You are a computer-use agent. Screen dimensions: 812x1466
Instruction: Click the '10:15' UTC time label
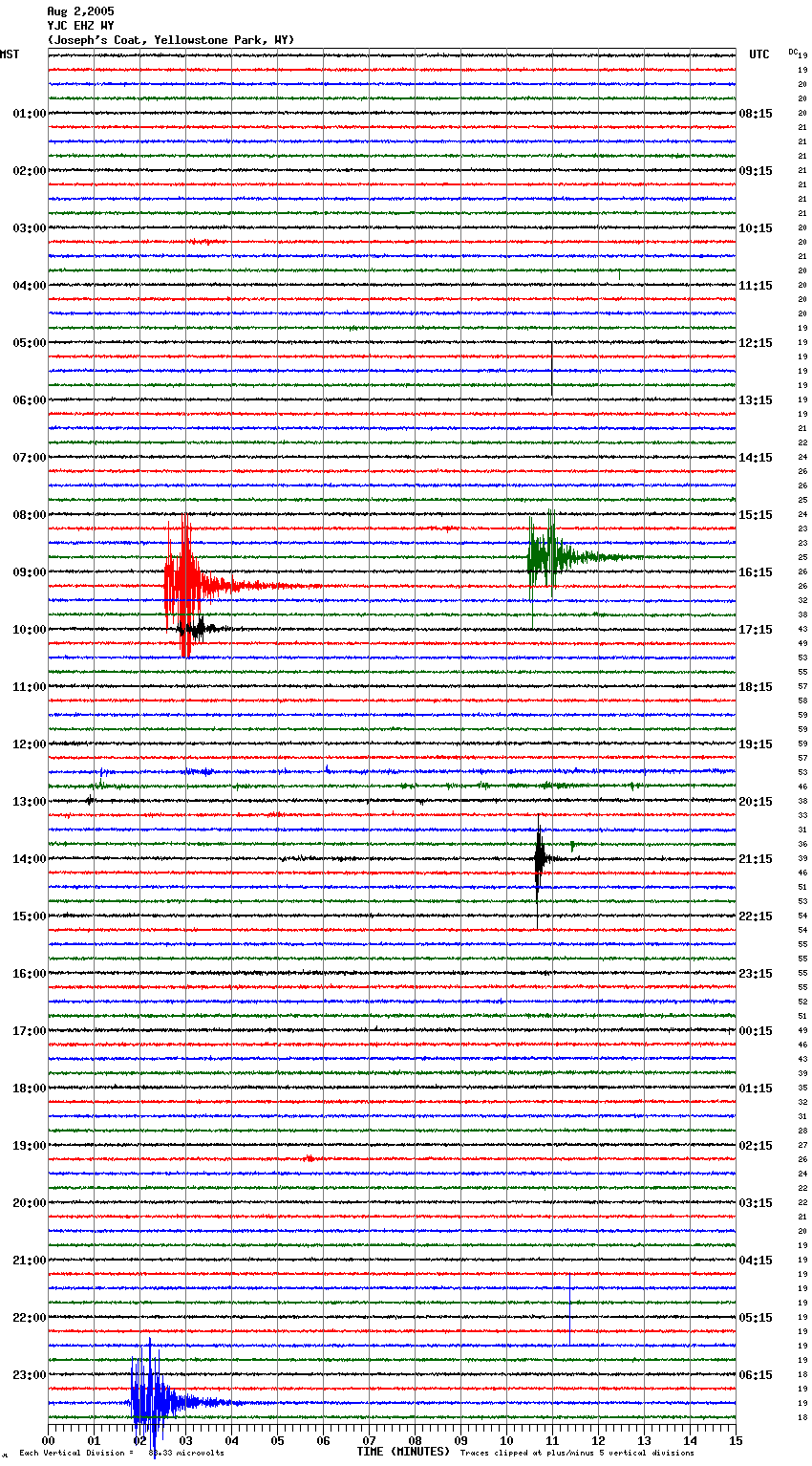pyautogui.click(x=756, y=228)
